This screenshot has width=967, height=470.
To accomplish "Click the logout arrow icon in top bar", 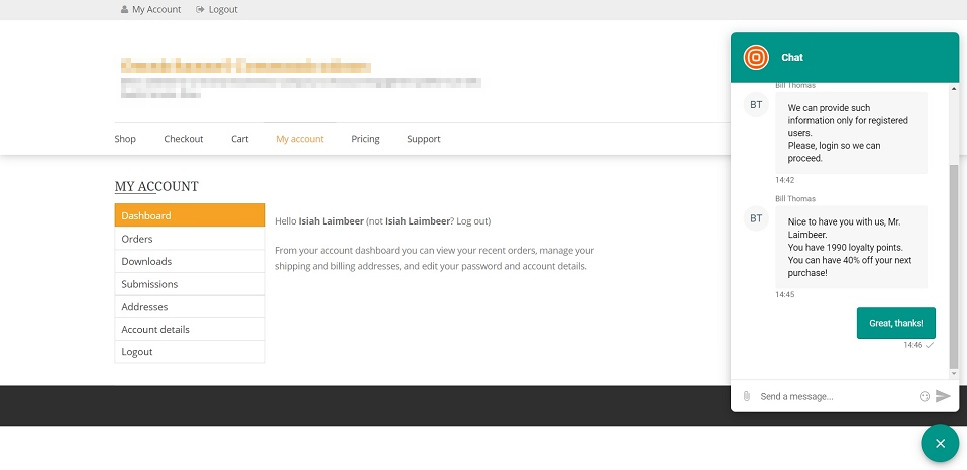I will coord(200,10).
